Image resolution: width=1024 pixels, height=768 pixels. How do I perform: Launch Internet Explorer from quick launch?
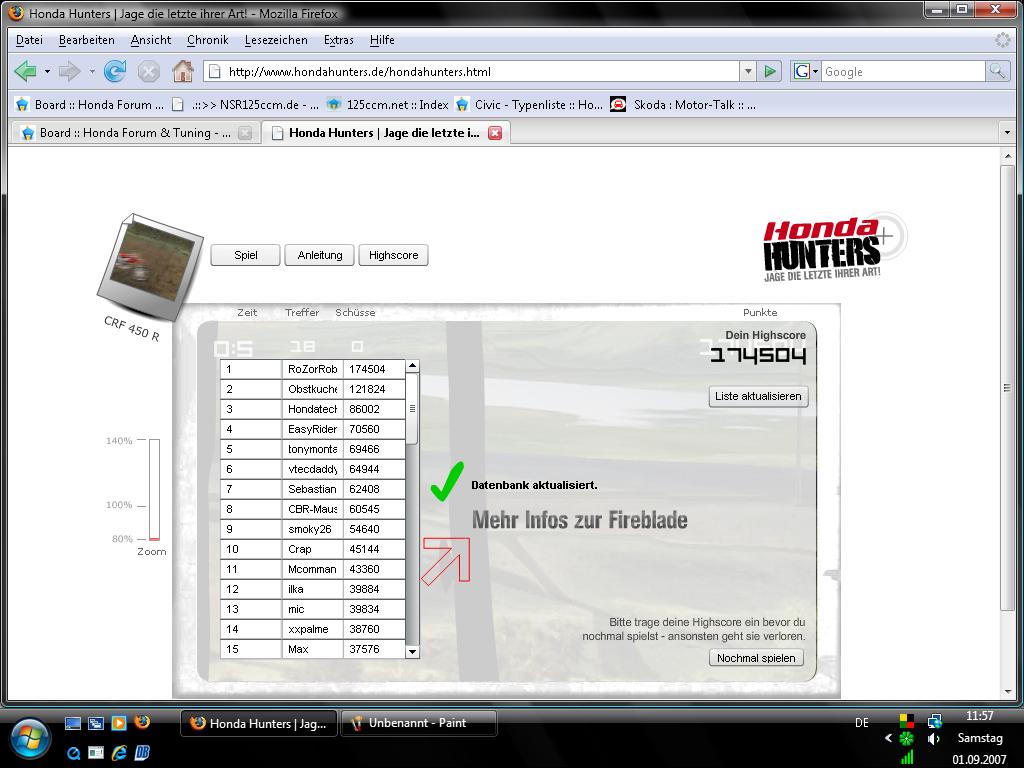[x=119, y=753]
